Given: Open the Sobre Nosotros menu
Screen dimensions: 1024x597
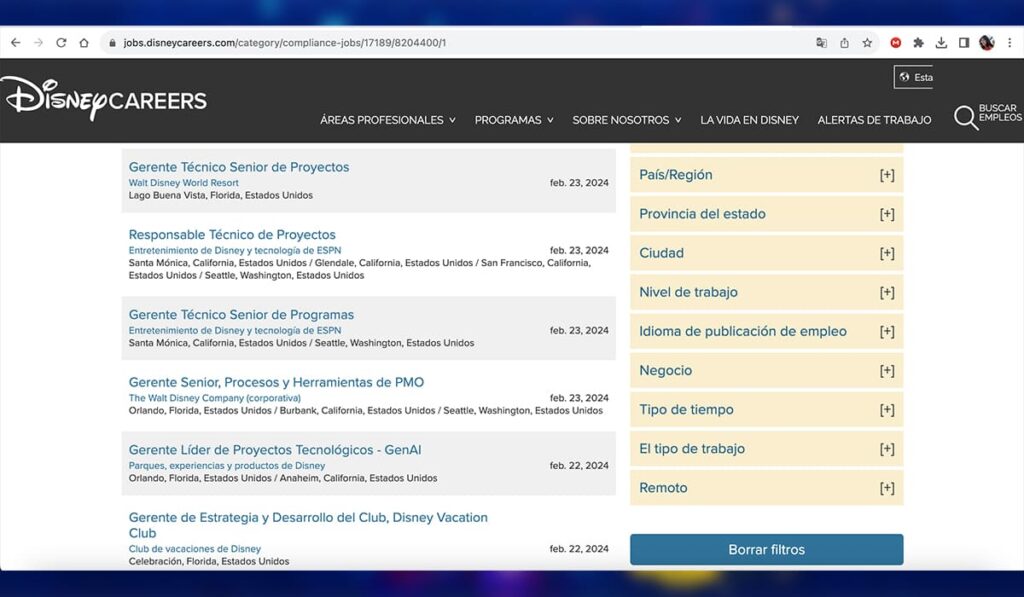Looking at the screenshot, I should click(x=627, y=120).
